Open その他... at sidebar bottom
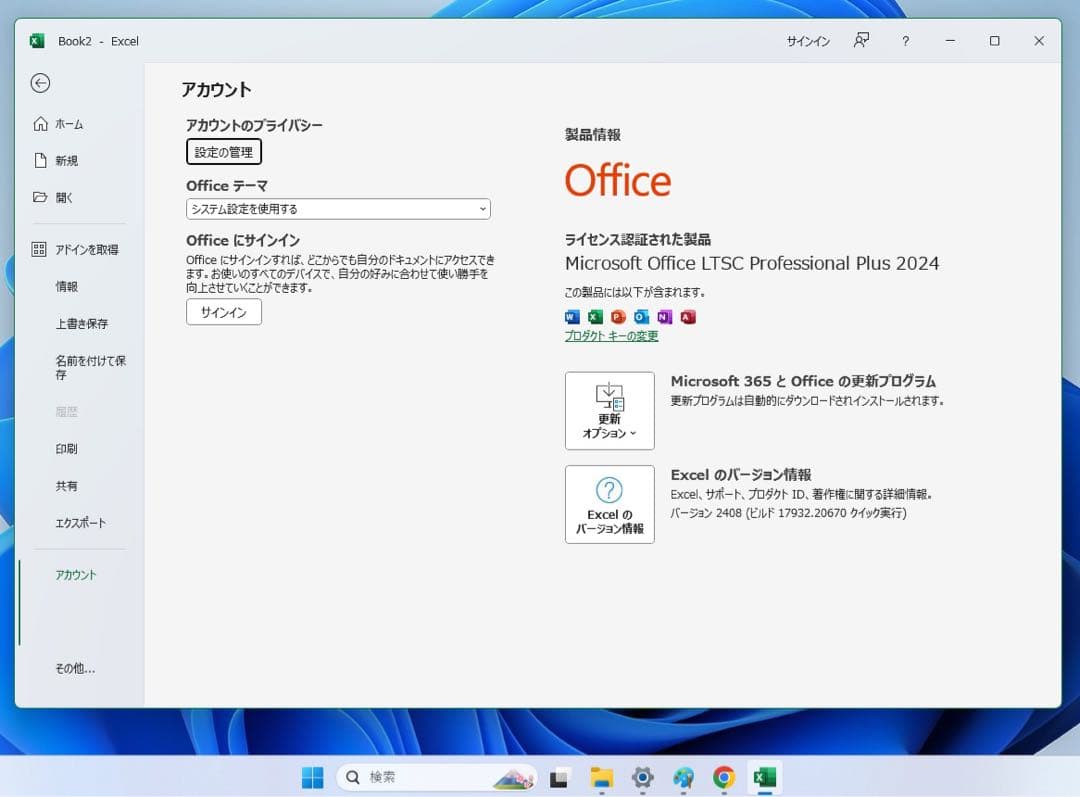The width and height of the screenshot is (1080, 797). (75, 668)
